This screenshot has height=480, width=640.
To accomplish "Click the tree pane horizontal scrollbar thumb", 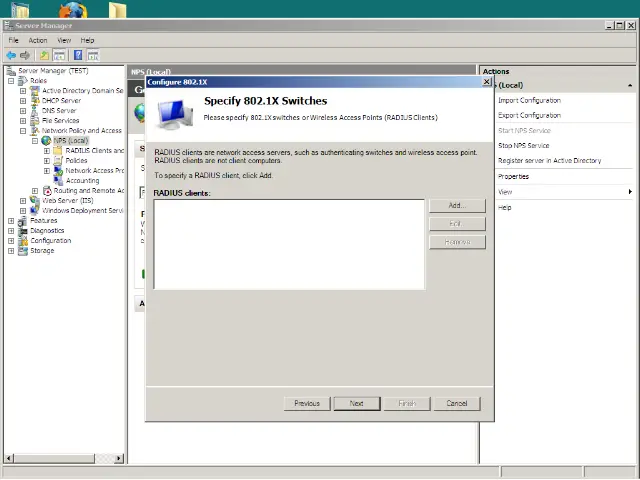I will (54, 458).
